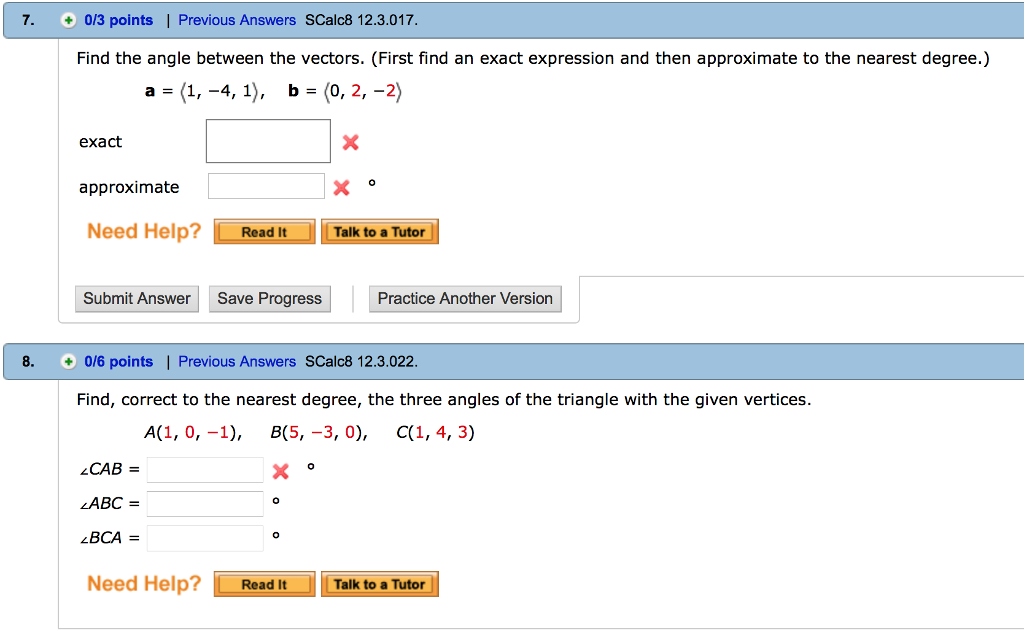The height and width of the screenshot is (641, 1024).
Task: Click the Submit Answer button
Action: click(x=136, y=298)
